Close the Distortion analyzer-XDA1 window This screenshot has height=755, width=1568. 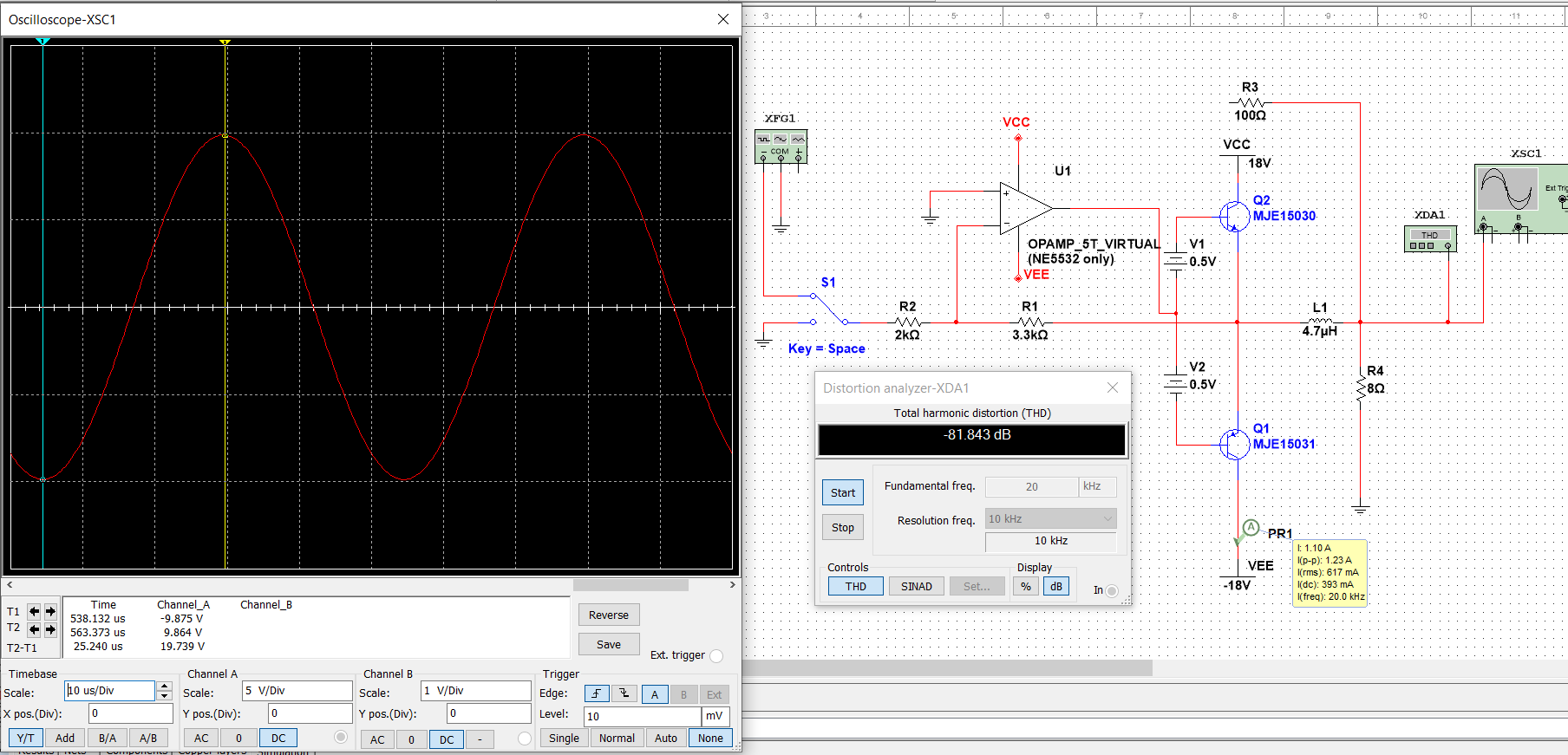[1113, 387]
